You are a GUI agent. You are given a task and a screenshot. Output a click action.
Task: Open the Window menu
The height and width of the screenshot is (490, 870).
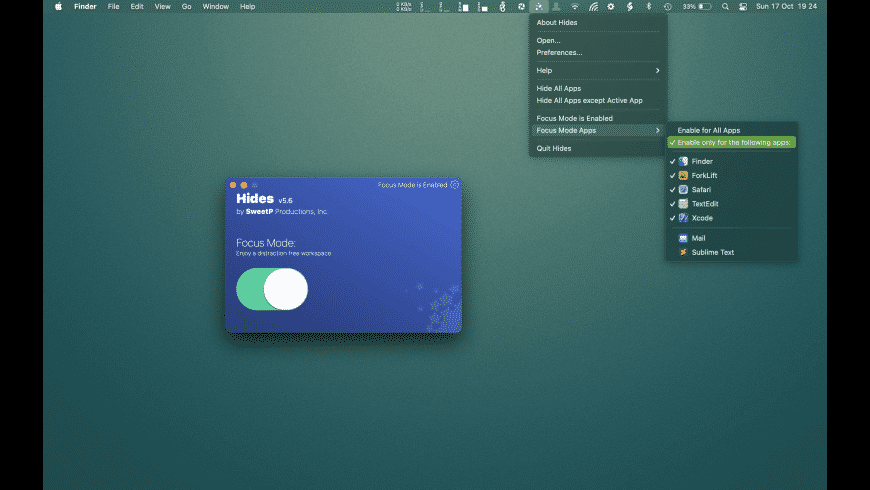coord(215,7)
